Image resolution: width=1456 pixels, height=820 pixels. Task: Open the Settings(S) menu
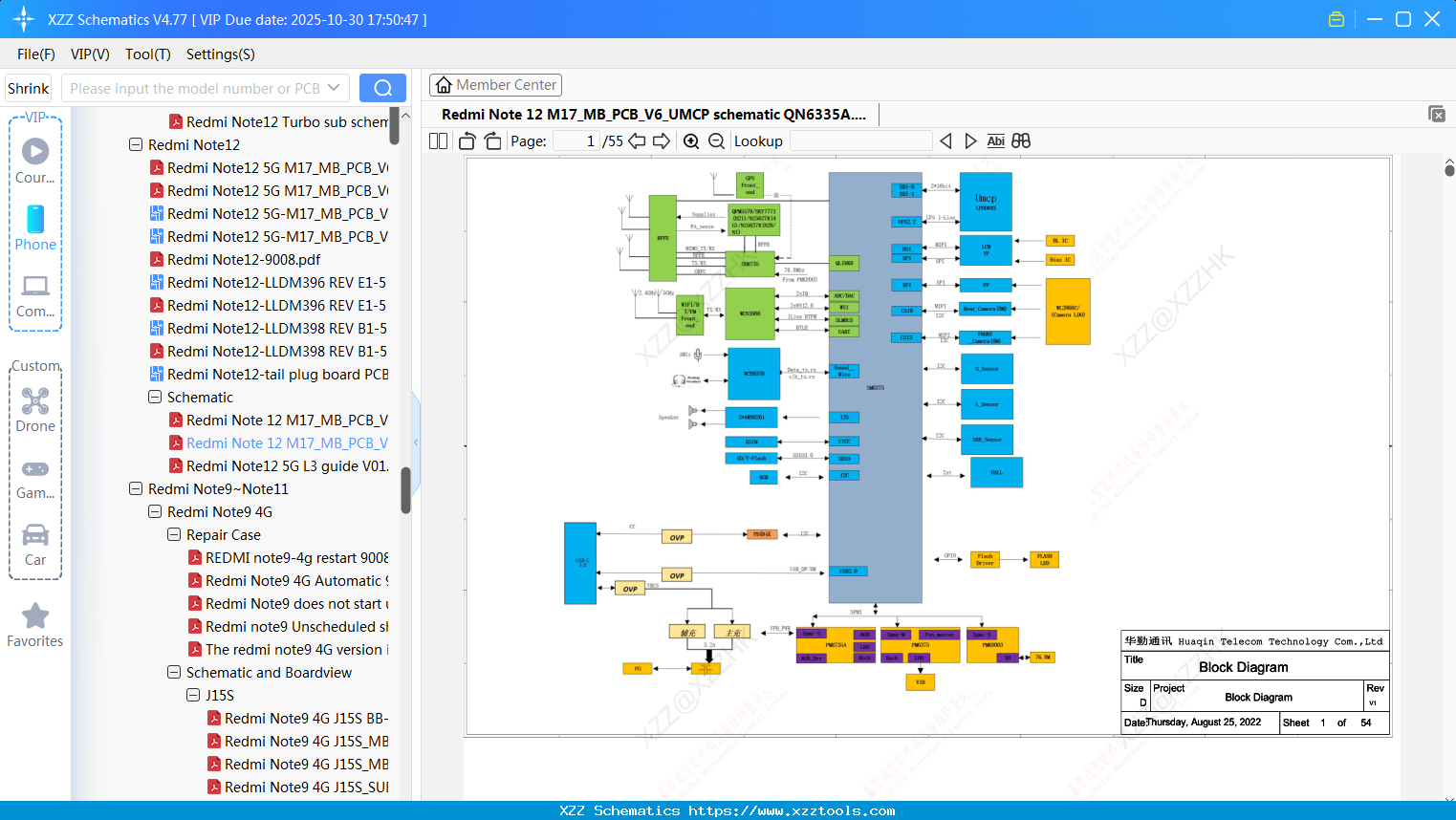tap(221, 54)
